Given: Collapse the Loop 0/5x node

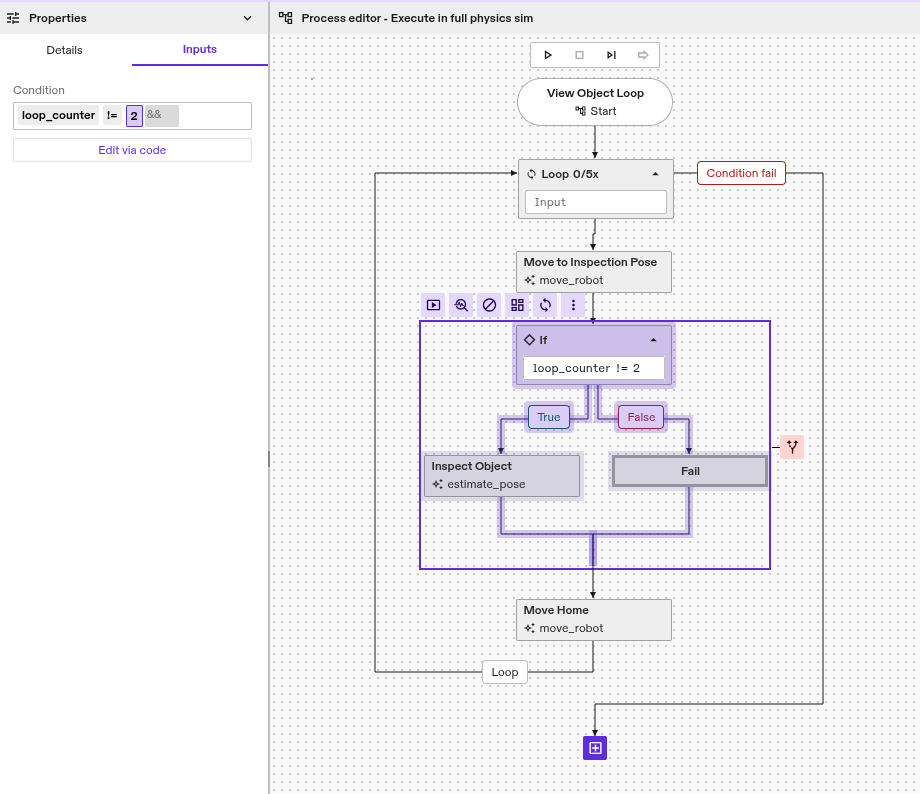Looking at the screenshot, I should pos(655,174).
